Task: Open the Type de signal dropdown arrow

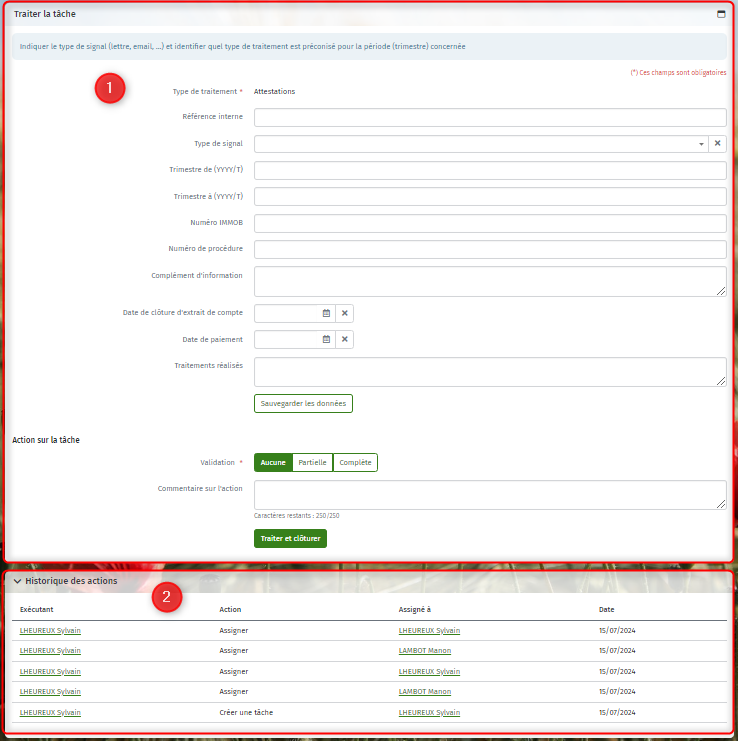Action: click(701, 144)
